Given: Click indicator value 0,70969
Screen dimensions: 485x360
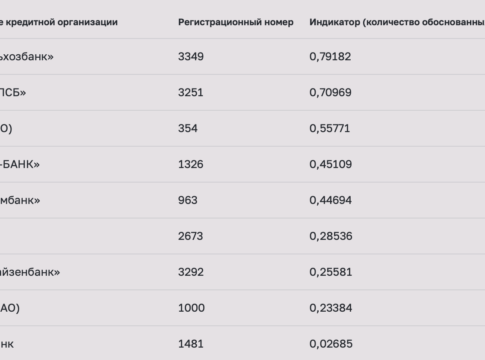Looking at the screenshot, I should click(x=330, y=93).
